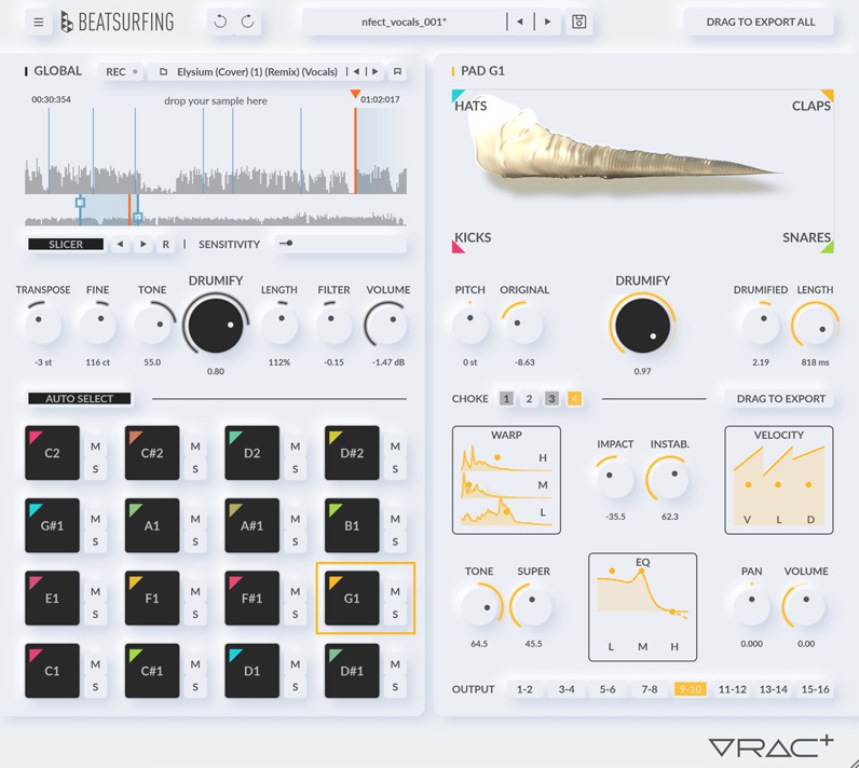Click the VRAC+ logo
Image resolution: width=859 pixels, height=768 pixels.
[x=771, y=747]
